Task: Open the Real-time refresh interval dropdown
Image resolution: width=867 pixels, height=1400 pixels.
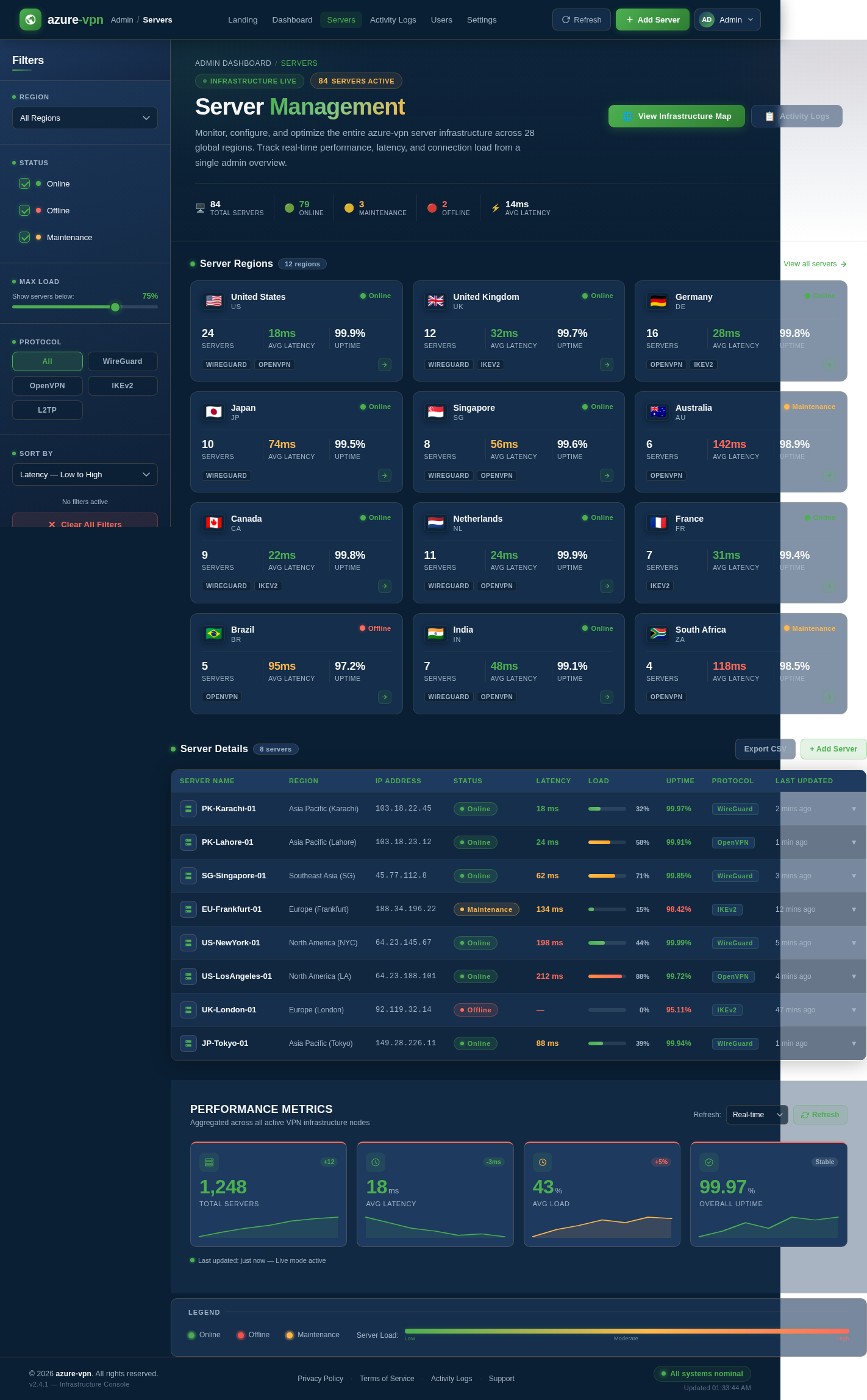Action: (x=757, y=1115)
